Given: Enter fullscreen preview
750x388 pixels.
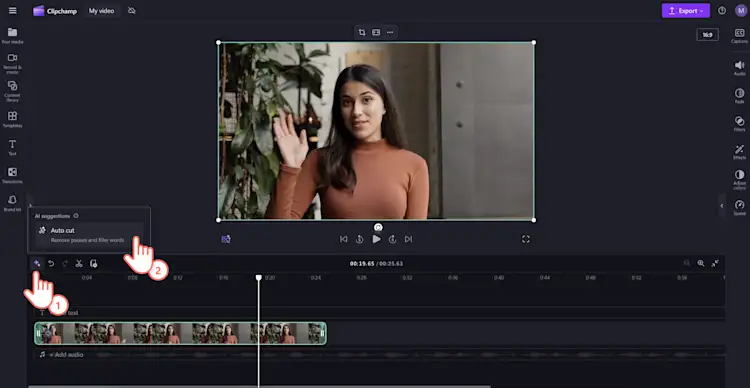Looking at the screenshot, I should [x=526, y=239].
